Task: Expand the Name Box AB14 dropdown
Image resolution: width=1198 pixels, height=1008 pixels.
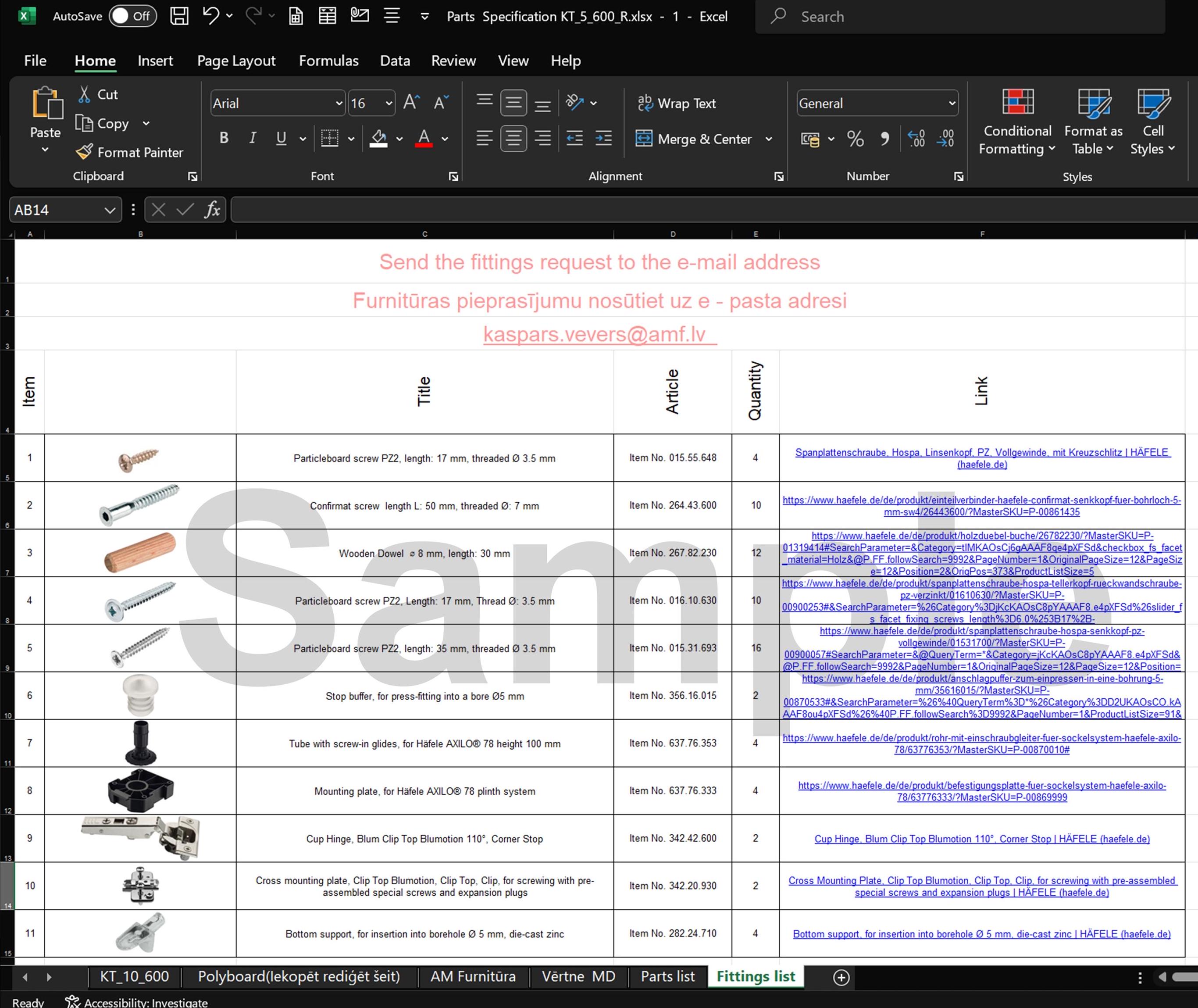Action: point(110,210)
